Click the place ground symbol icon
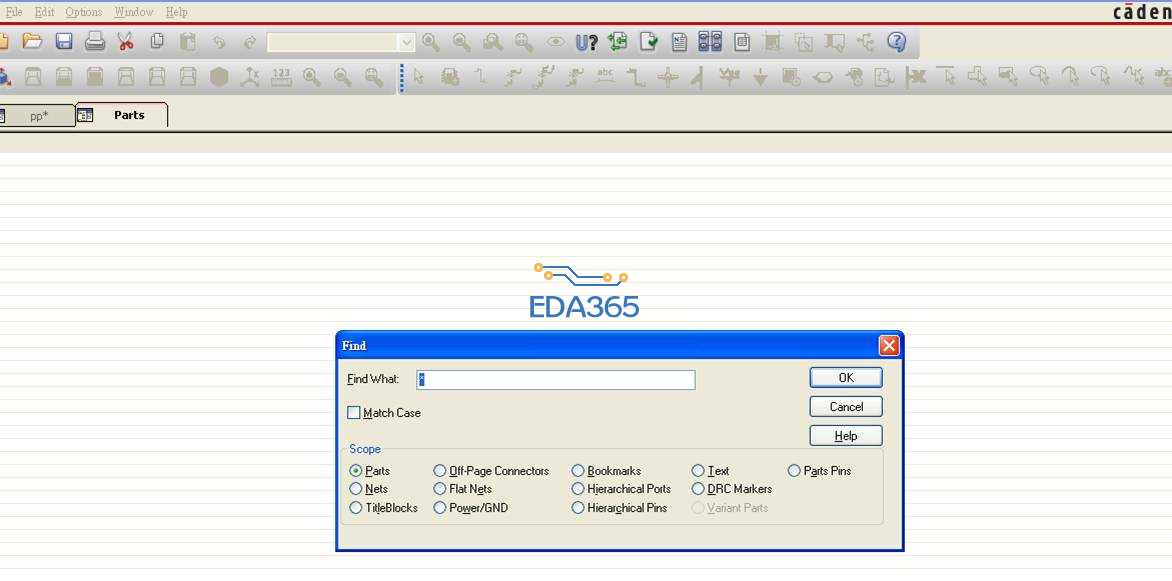Viewport: 1172px width, 581px height. (760, 77)
